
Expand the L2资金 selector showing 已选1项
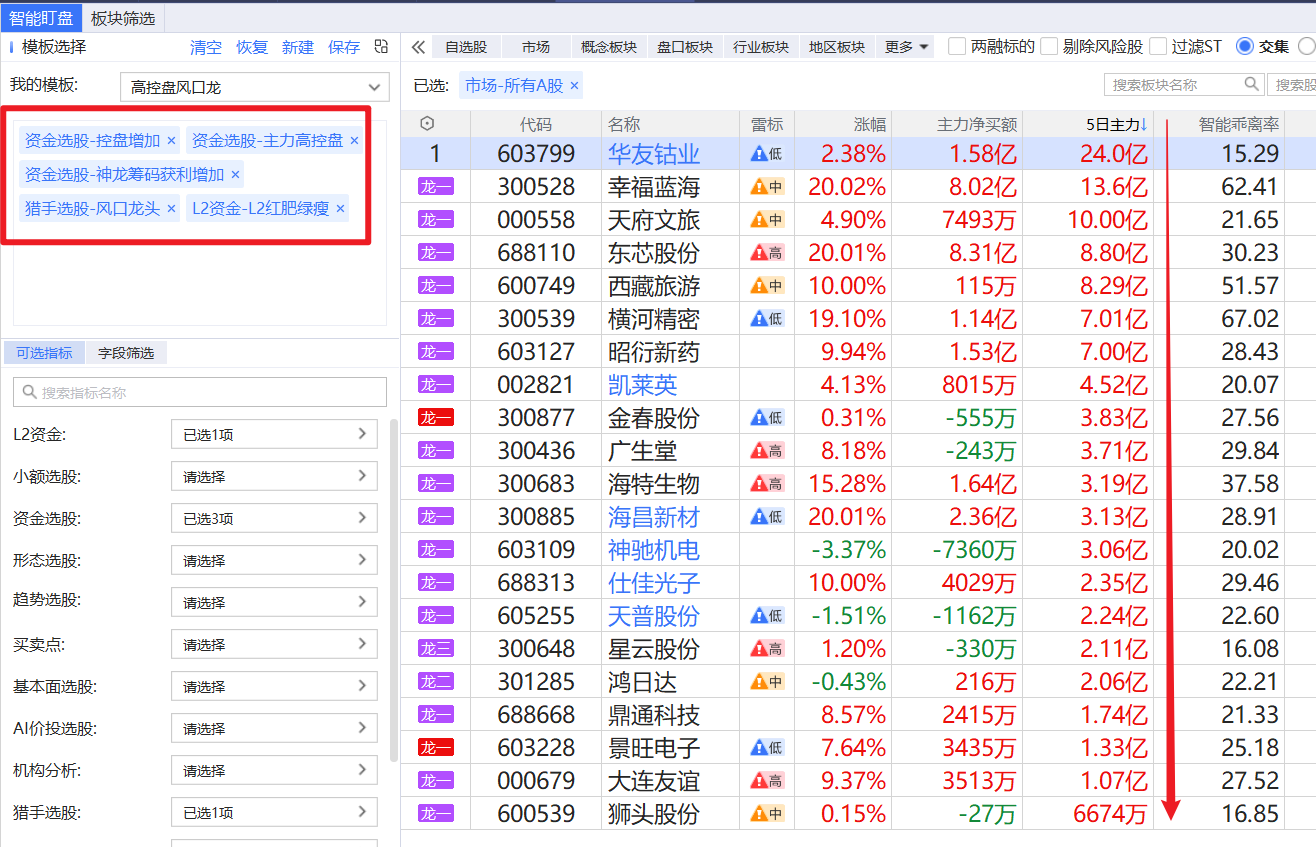point(274,435)
